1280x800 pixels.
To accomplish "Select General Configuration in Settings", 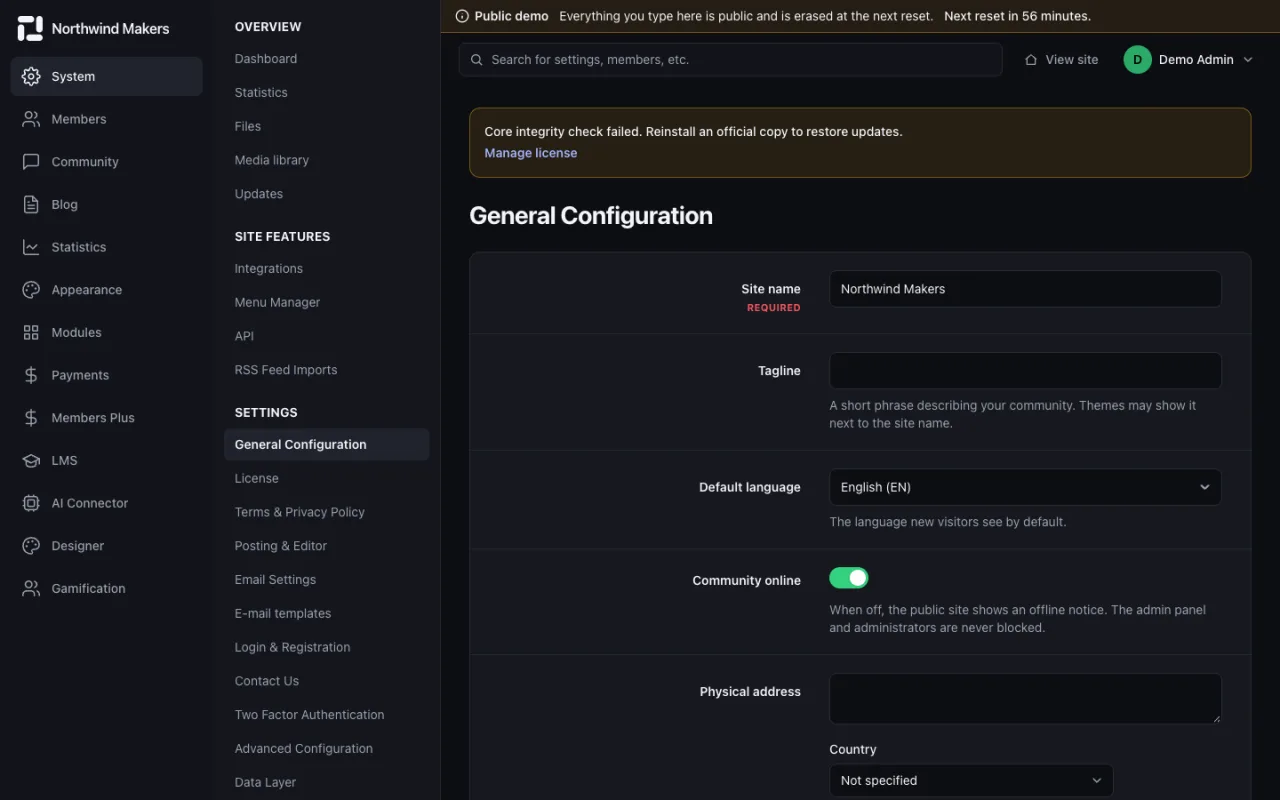I will [327, 445].
